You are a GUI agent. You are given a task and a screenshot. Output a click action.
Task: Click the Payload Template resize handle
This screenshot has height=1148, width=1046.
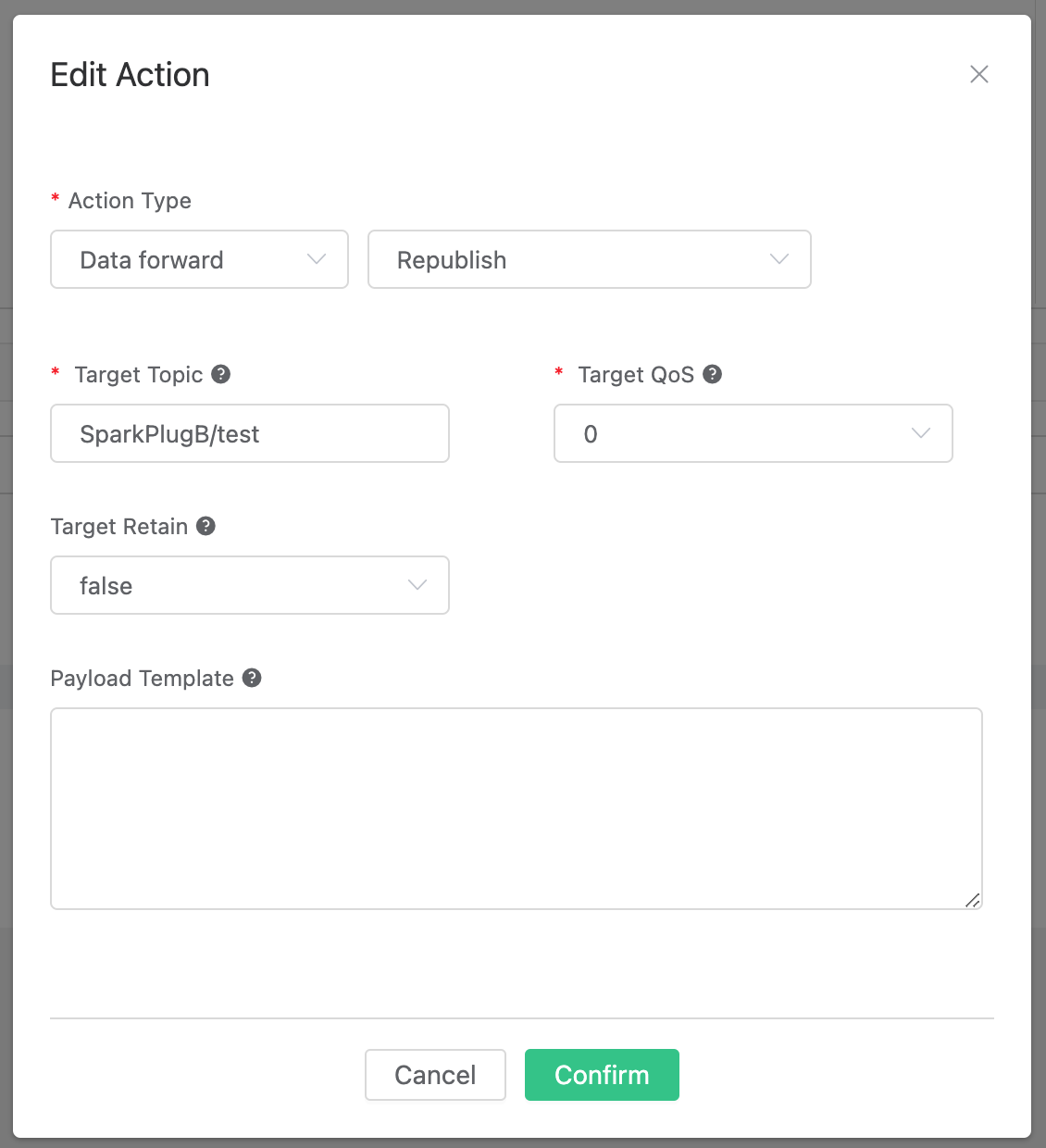click(x=974, y=900)
